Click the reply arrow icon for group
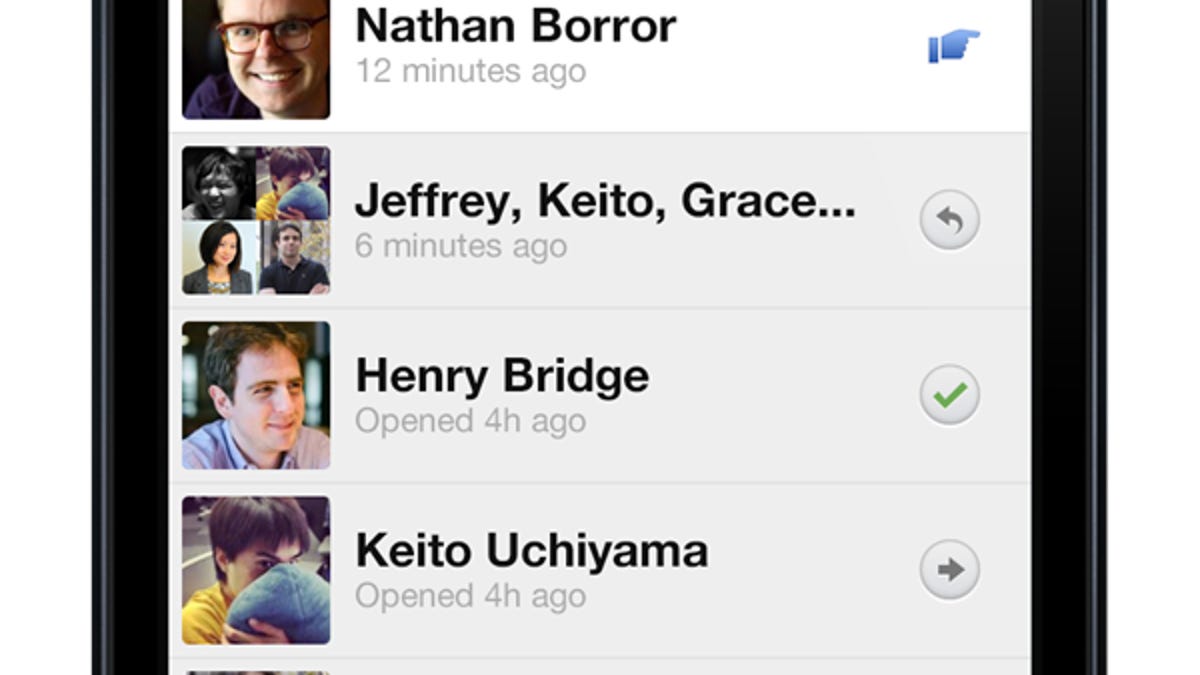Screen dimensions: 1200x675 (x=949, y=220)
